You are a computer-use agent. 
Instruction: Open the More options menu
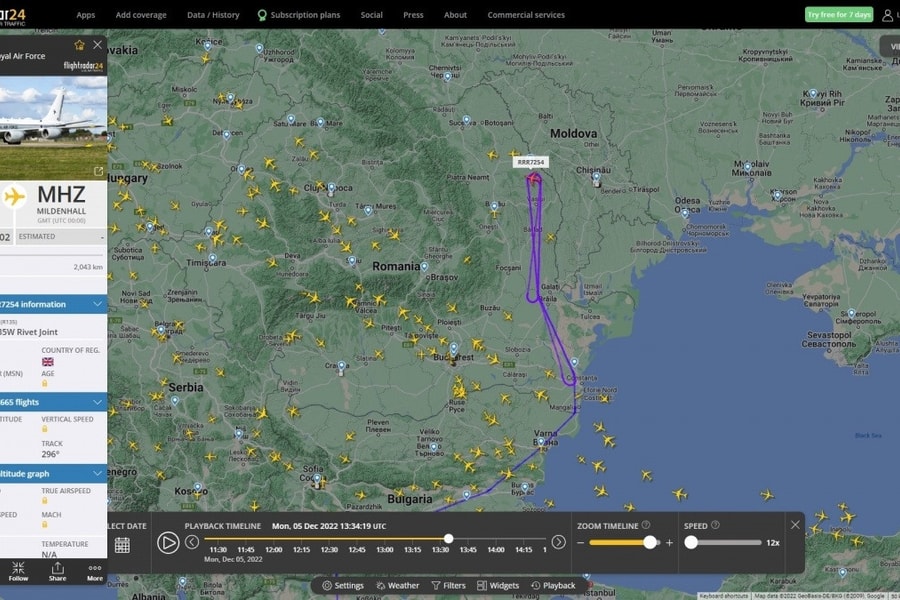click(95, 572)
